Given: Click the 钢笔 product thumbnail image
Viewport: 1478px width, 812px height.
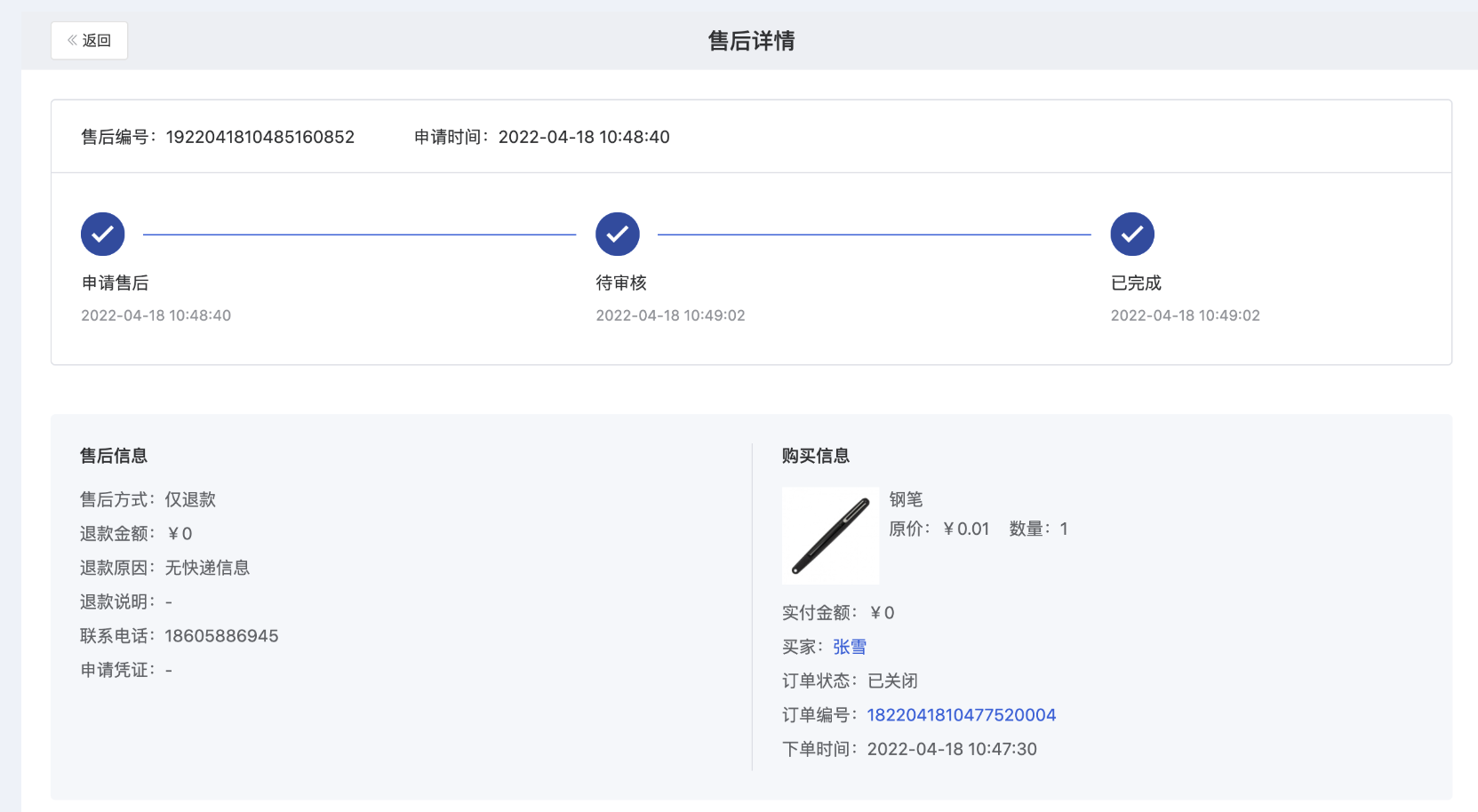Looking at the screenshot, I should coord(830,536).
